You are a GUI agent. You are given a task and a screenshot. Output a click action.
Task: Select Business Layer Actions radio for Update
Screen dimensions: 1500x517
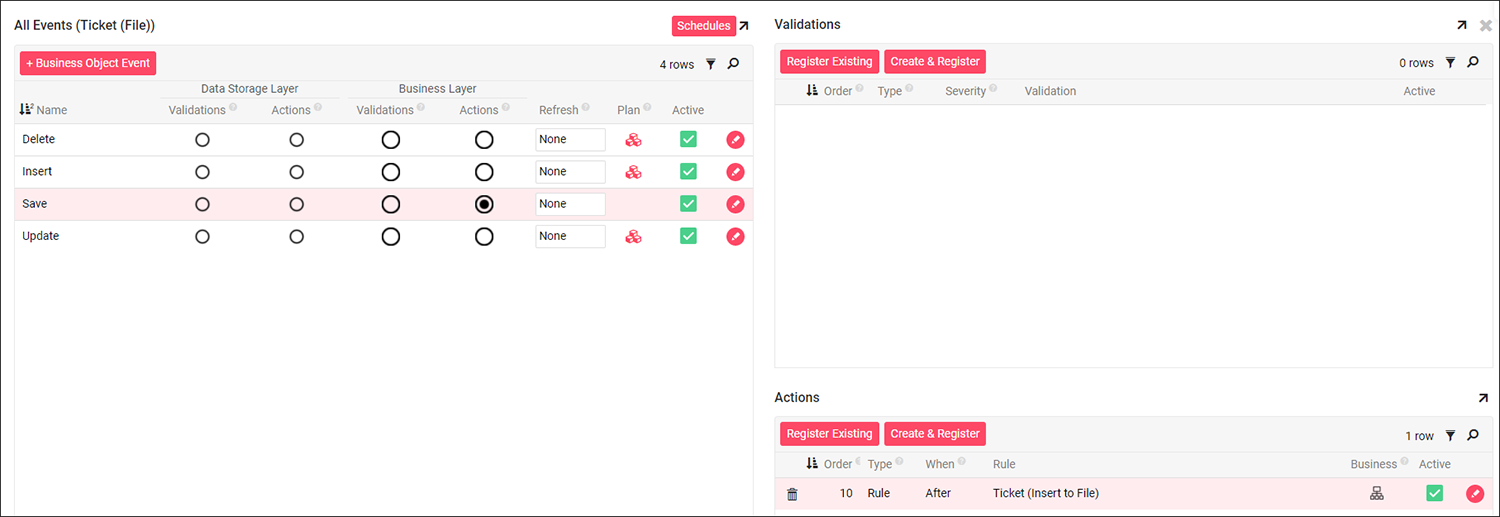[x=484, y=237]
